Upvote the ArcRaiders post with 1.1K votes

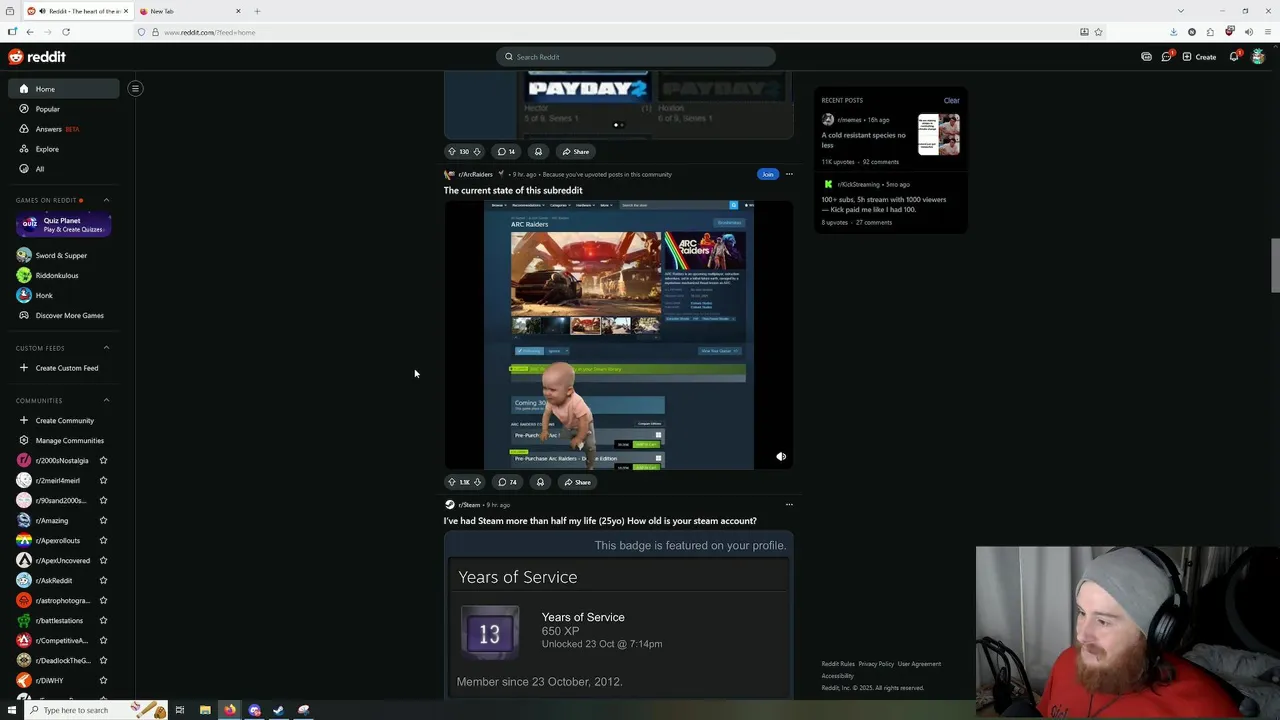[x=452, y=482]
